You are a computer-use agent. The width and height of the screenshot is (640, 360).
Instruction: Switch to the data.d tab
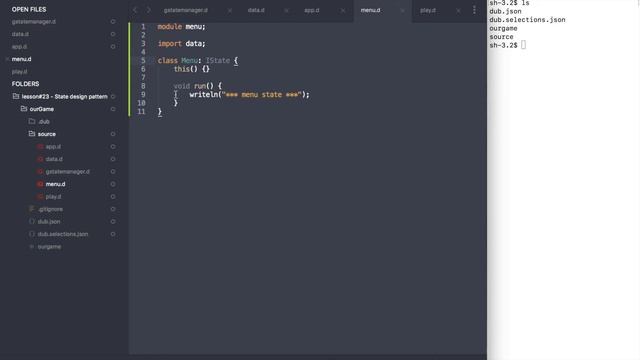point(256,10)
